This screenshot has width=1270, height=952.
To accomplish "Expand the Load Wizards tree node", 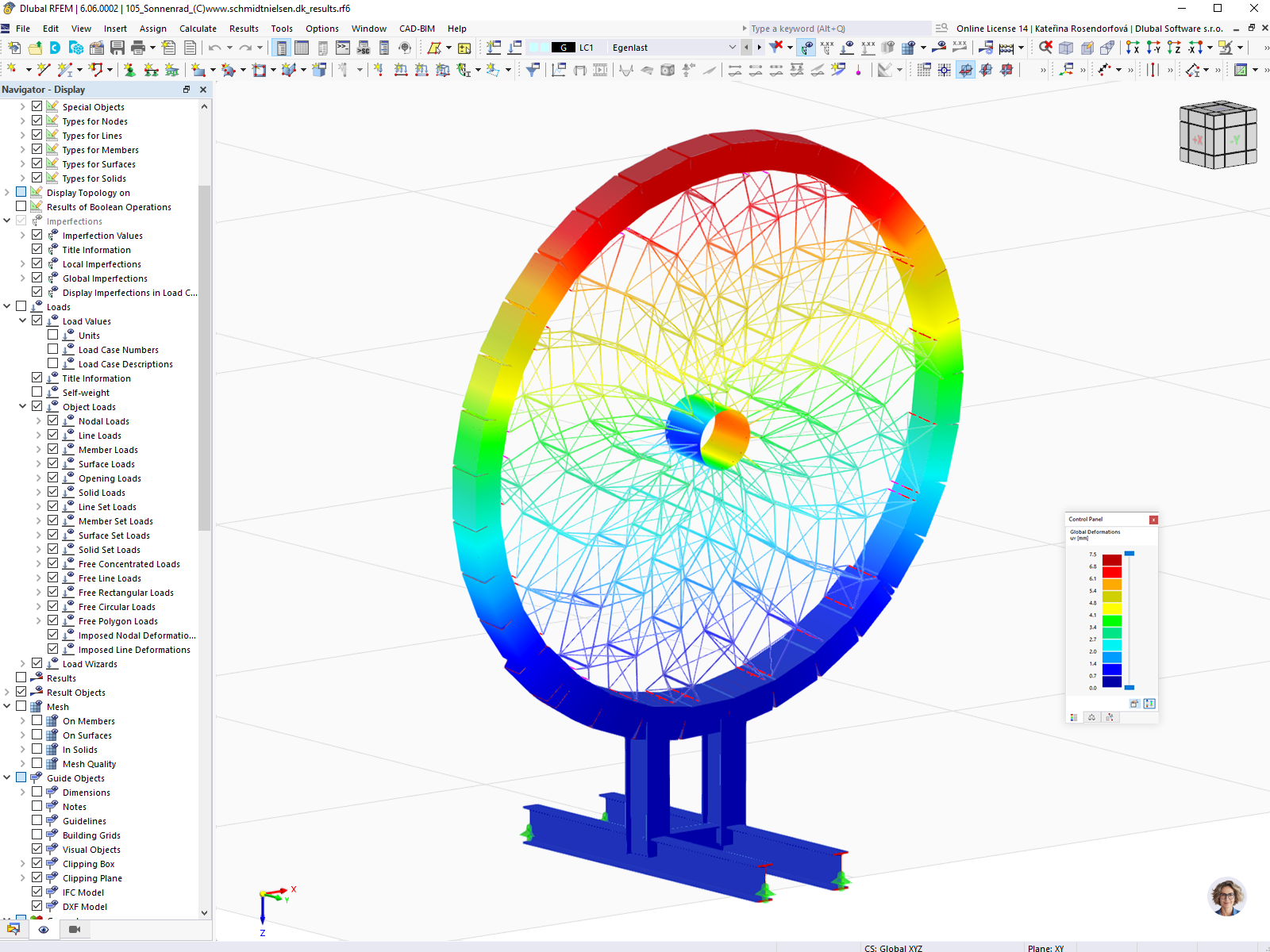I will click(23, 663).
